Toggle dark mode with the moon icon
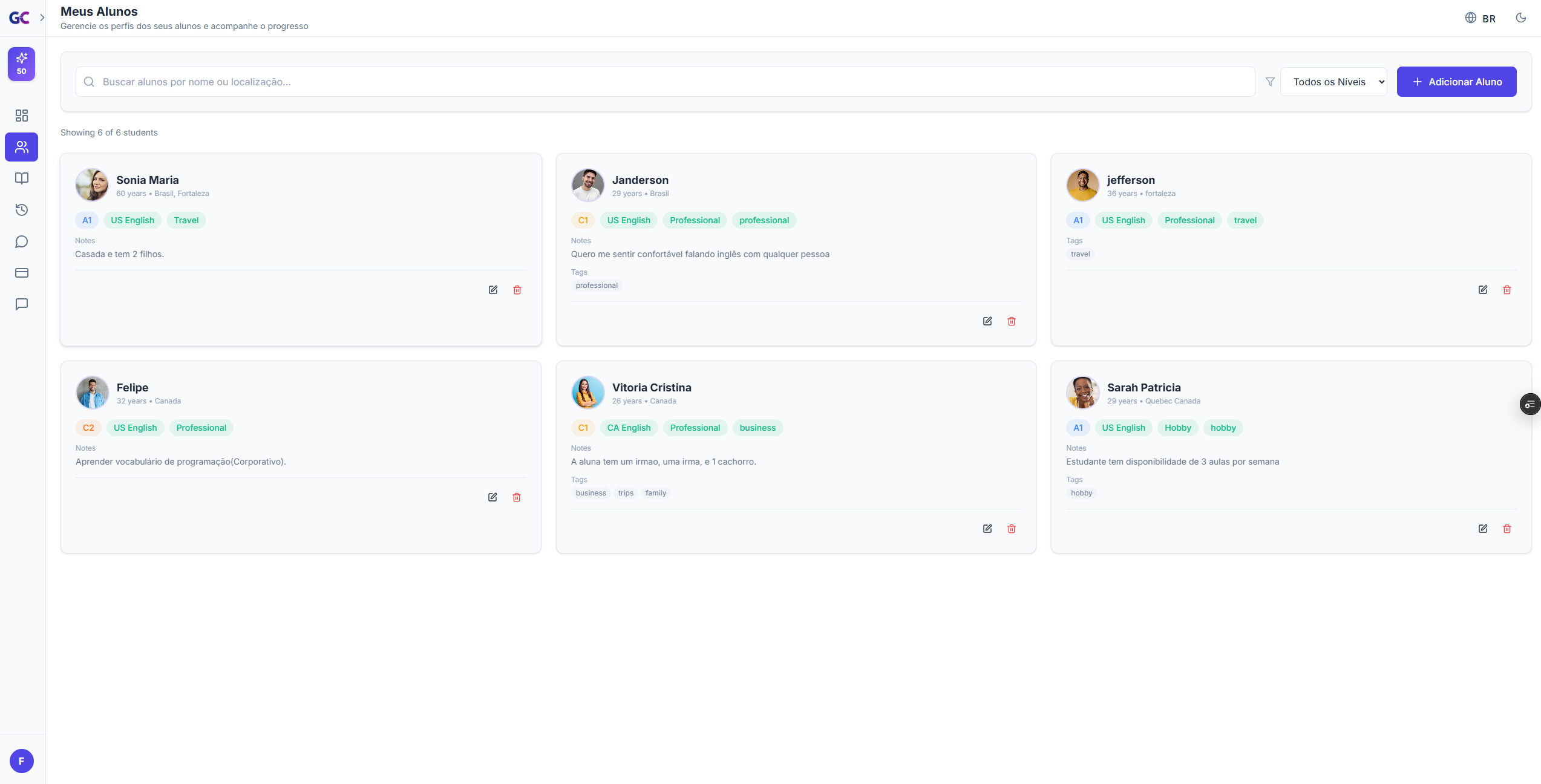 tap(1521, 18)
